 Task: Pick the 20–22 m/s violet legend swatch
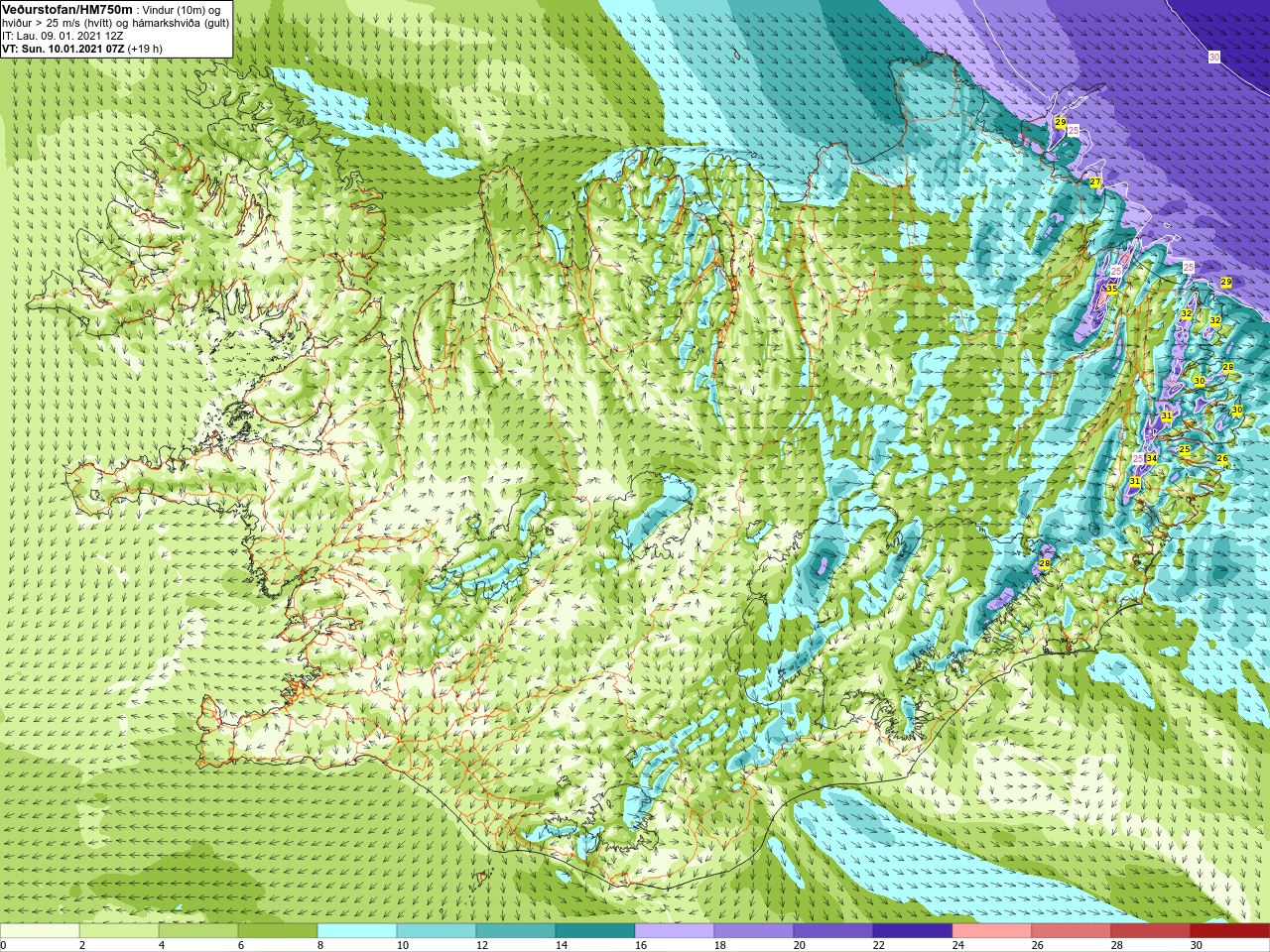[x=833, y=931]
